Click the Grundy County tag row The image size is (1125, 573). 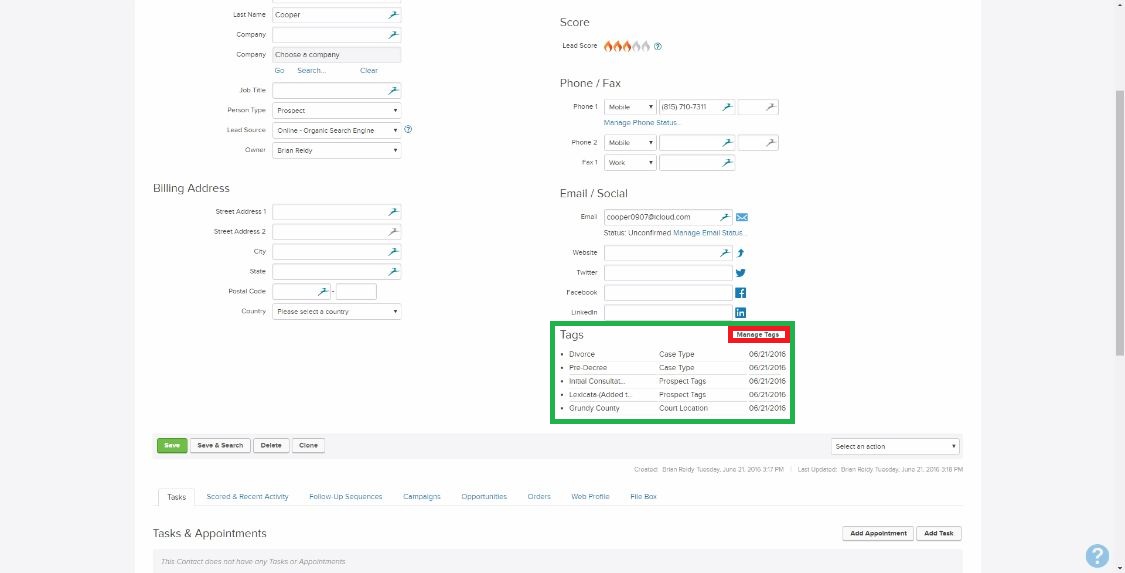coord(673,408)
